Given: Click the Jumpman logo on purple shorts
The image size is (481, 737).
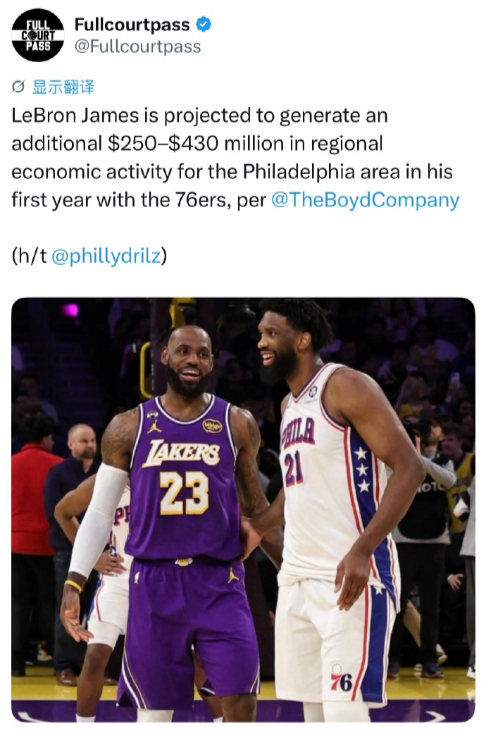Looking at the screenshot, I should [233, 575].
